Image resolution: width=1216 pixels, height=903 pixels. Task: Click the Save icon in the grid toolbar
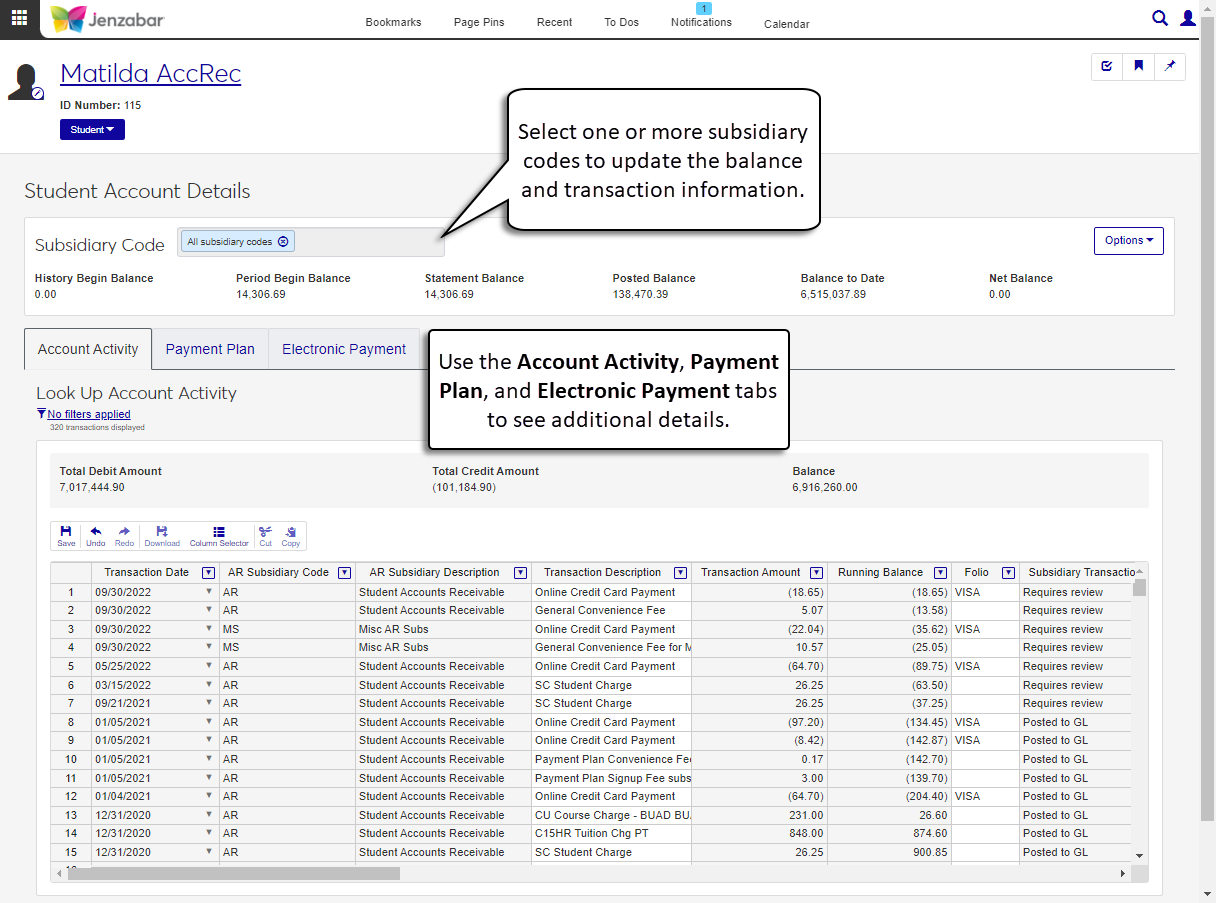[66, 536]
